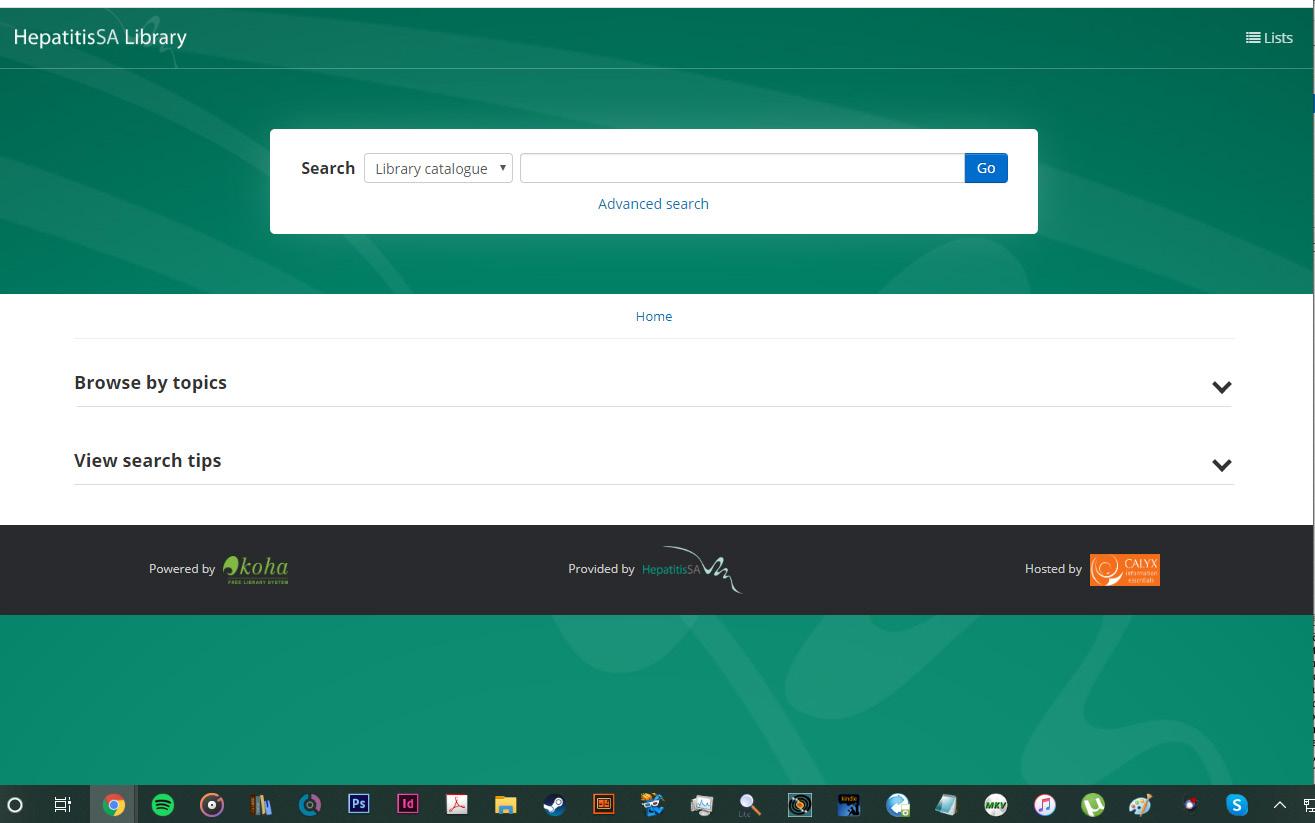The image size is (1315, 823).
Task: Launch Kindle from the taskbar
Action: pyautogui.click(x=848, y=804)
